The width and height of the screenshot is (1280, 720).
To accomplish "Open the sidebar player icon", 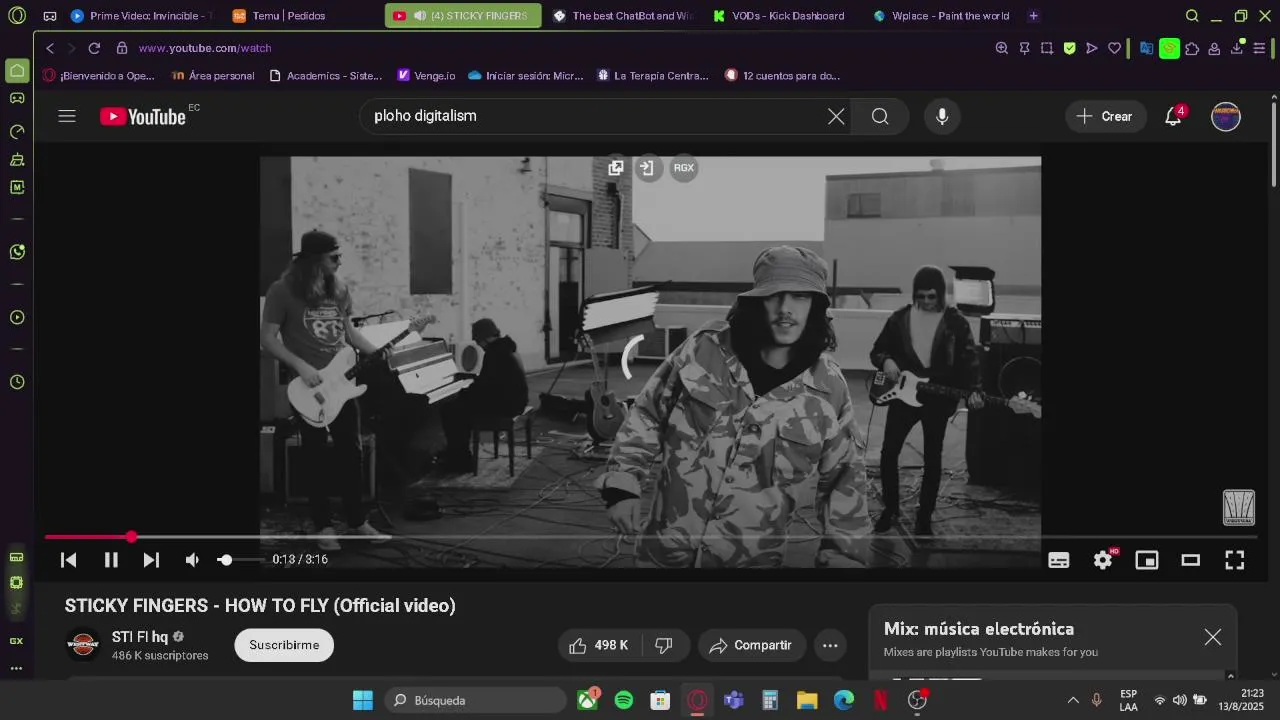I will click(x=17, y=318).
